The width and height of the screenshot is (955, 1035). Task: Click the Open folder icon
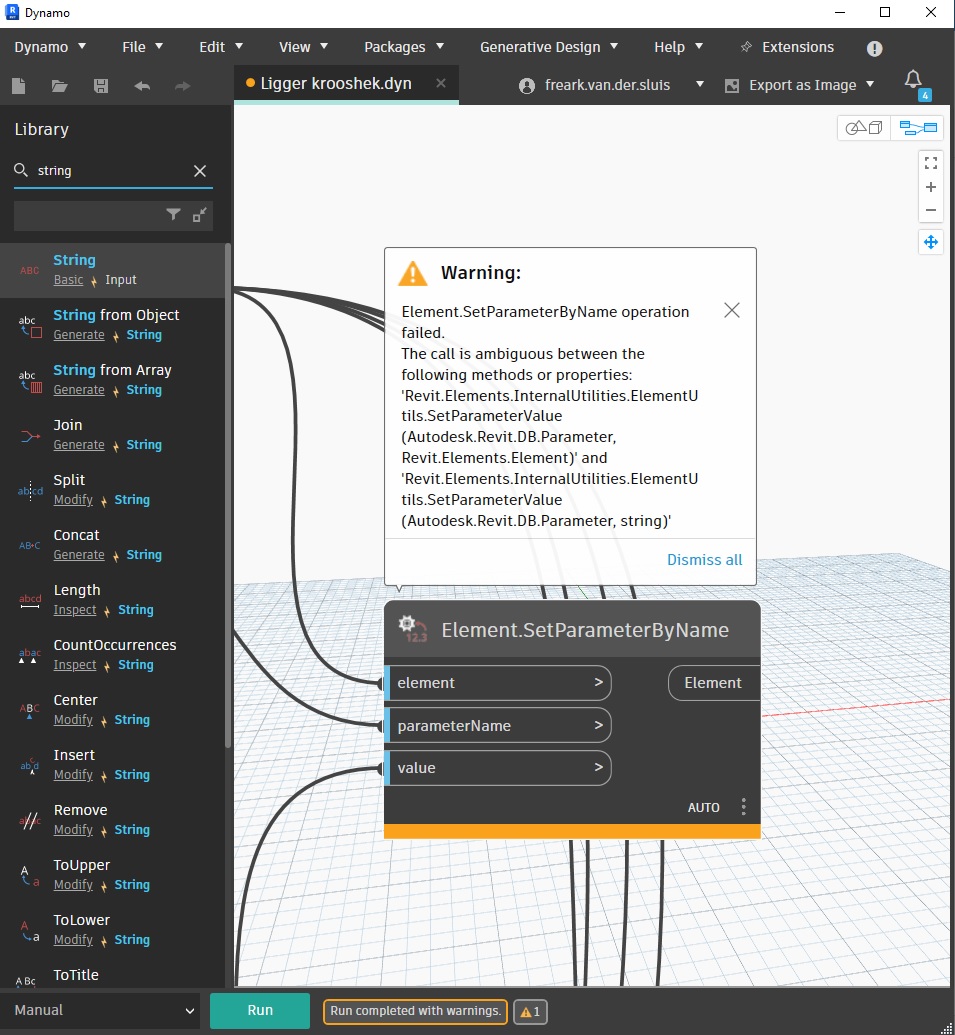tap(59, 86)
